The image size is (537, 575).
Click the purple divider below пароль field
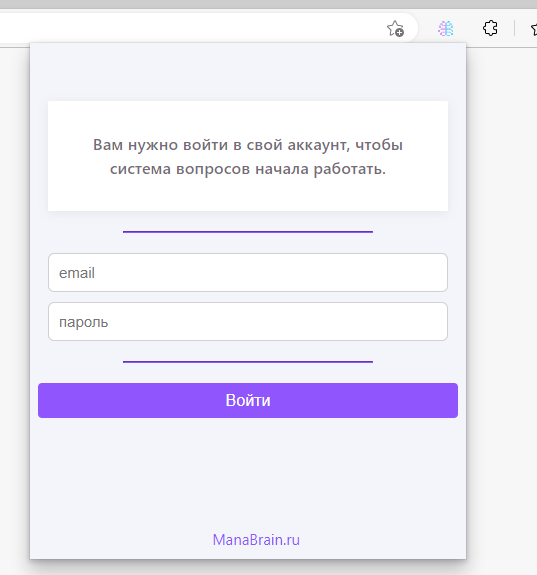tap(248, 362)
